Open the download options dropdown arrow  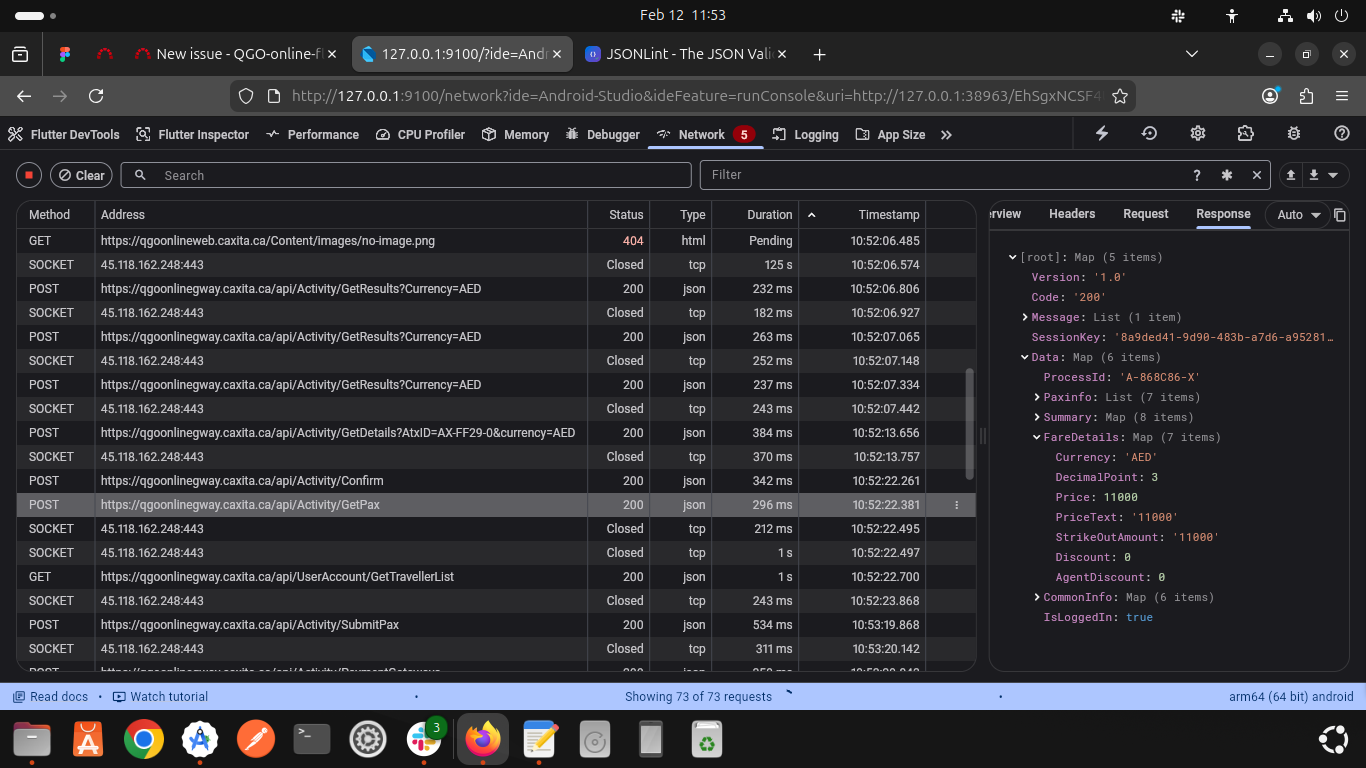coord(1332,175)
